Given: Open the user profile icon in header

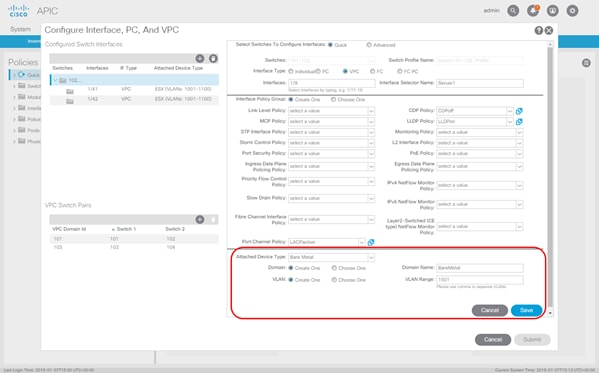Looking at the screenshot, I should tap(552, 11).
